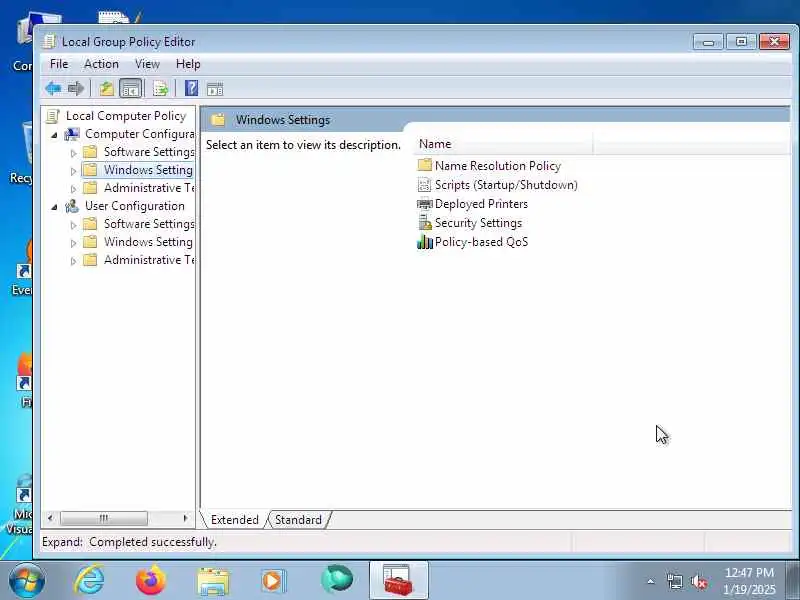The width and height of the screenshot is (800, 600).
Task: Toggle Show/Hide Action Pane toolbar icon
Action: (215, 89)
